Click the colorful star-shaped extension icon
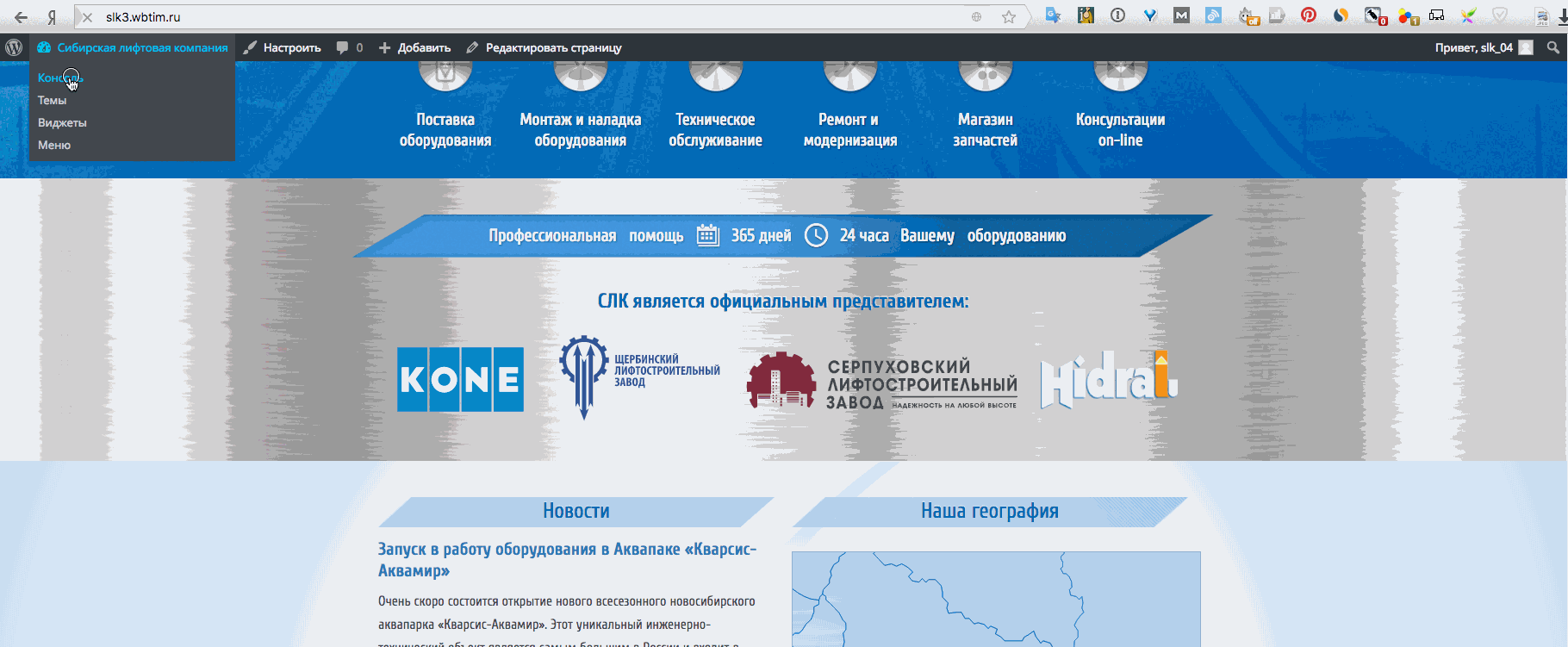The height and width of the screenshot is (647, 1568). click(x=1468, y=15)
